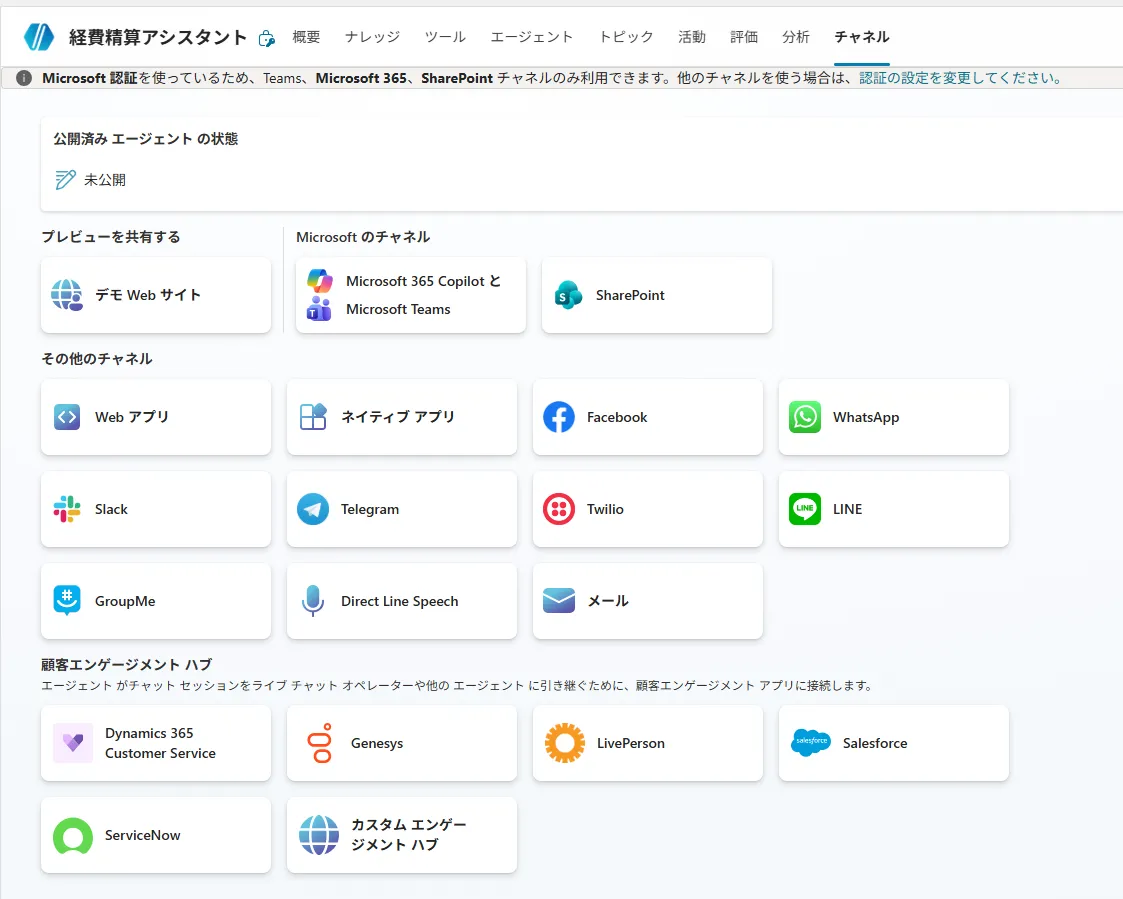Screen dimensions: 1123x899
Task: Go to the エージェント tab
Action: (532, 37)
